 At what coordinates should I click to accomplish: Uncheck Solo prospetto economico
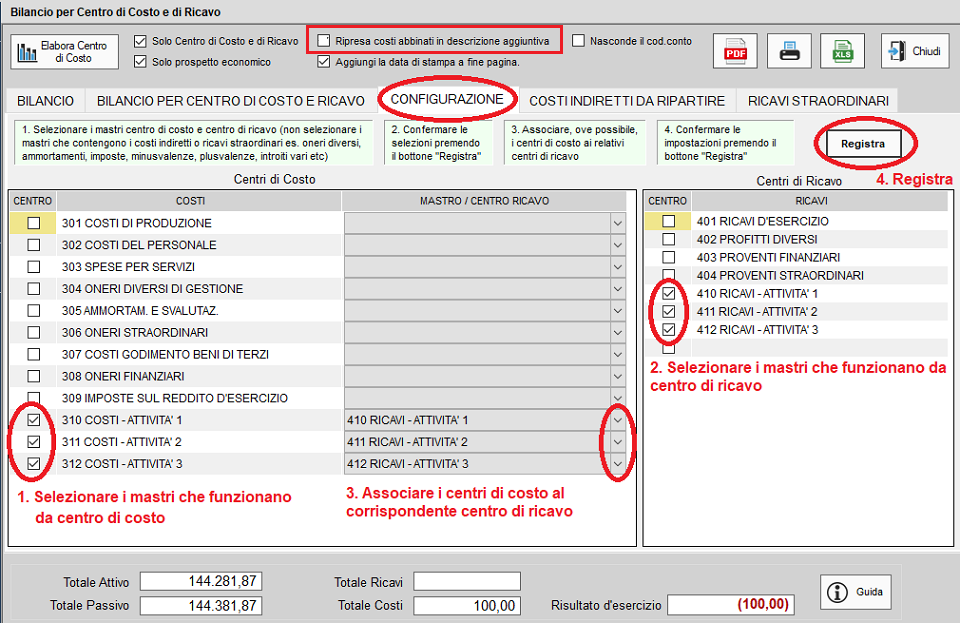tap(140, 62)
